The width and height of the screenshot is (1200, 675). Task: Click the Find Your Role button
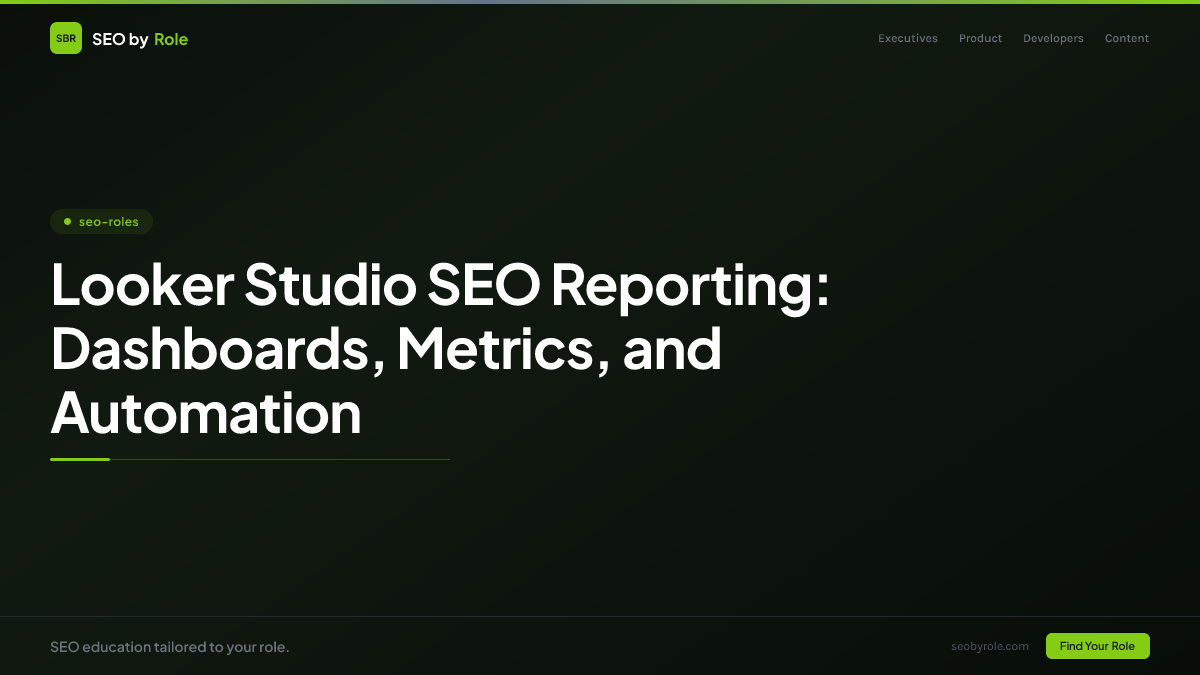(x=1097, y=646)
